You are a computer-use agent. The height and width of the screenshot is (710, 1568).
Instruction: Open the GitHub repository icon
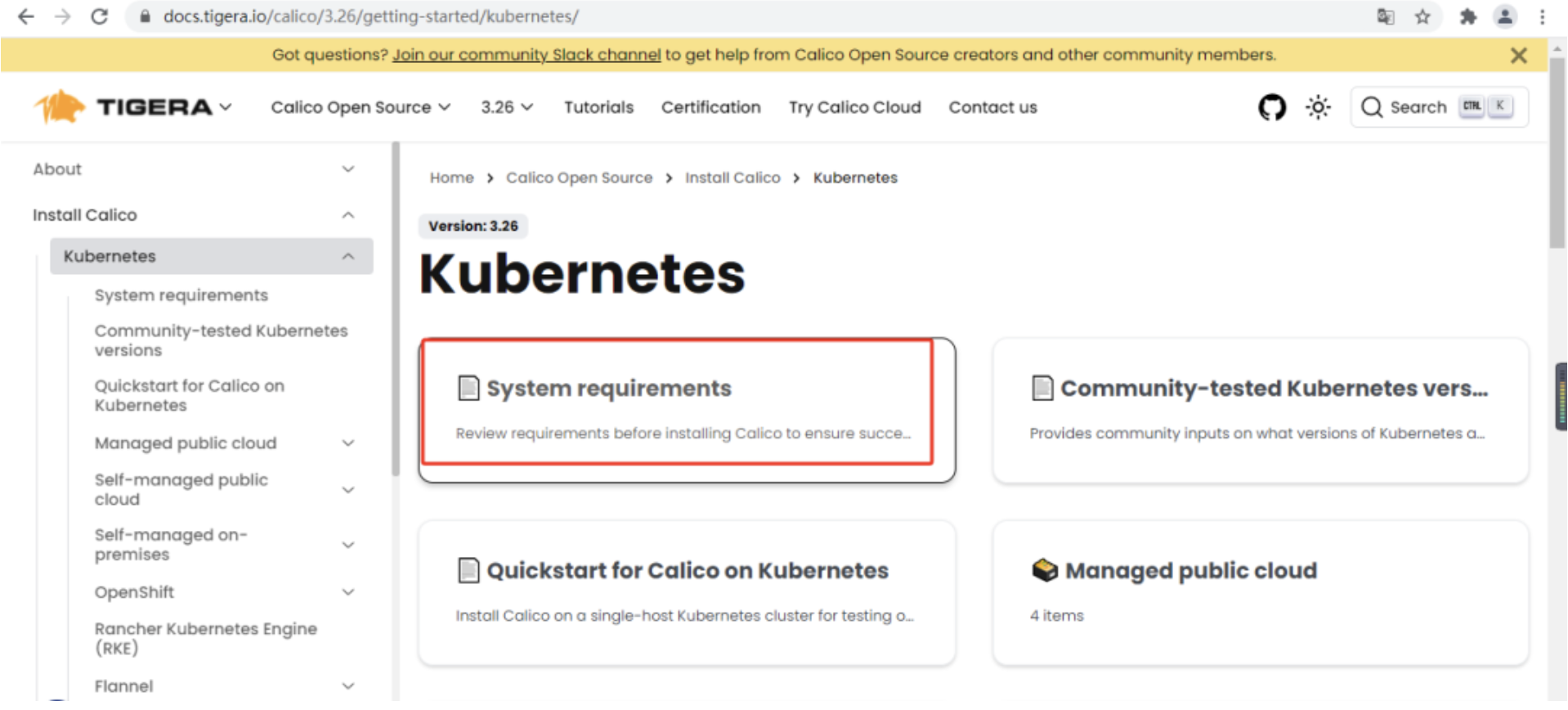coord(1271,107)
